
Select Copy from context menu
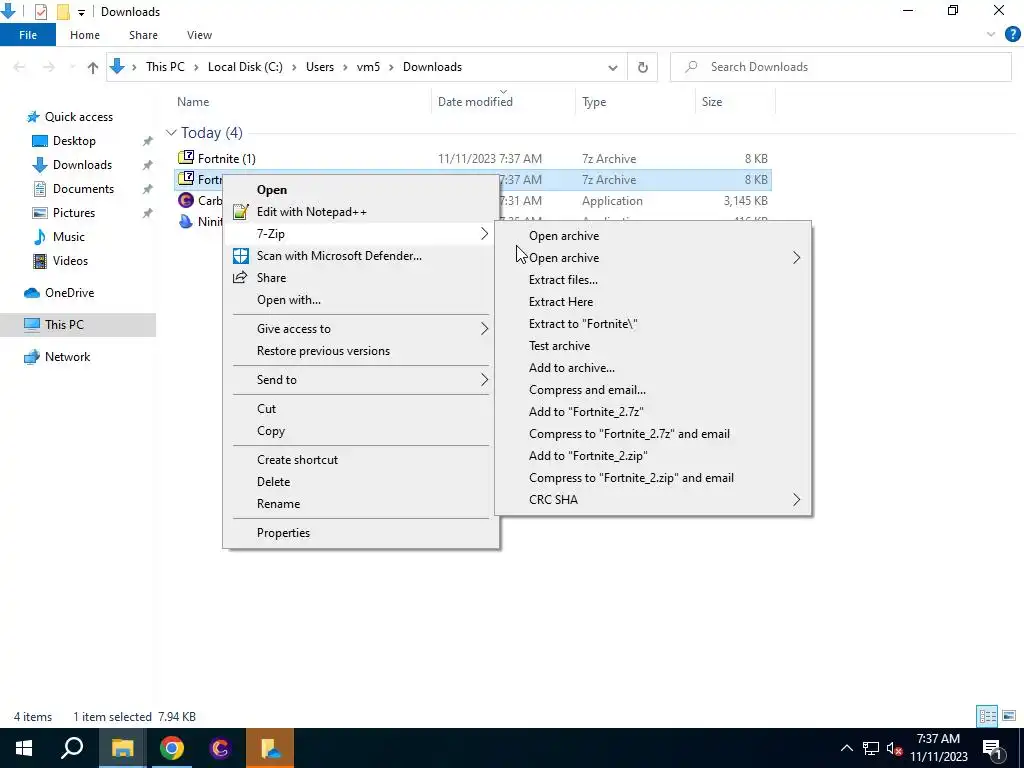pos(271,431)
